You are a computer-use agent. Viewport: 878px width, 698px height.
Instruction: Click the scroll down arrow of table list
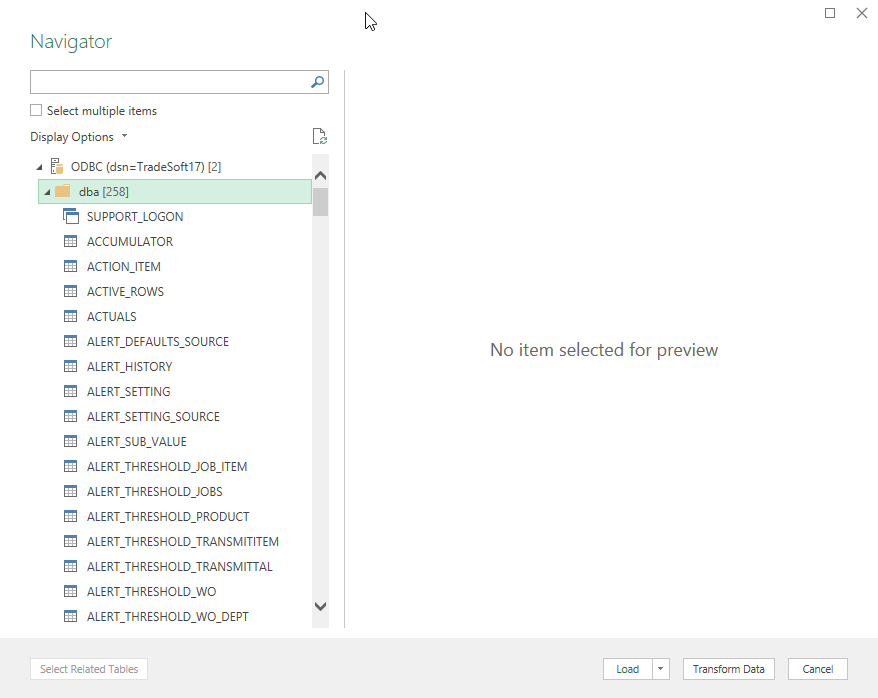click(320, 606)
